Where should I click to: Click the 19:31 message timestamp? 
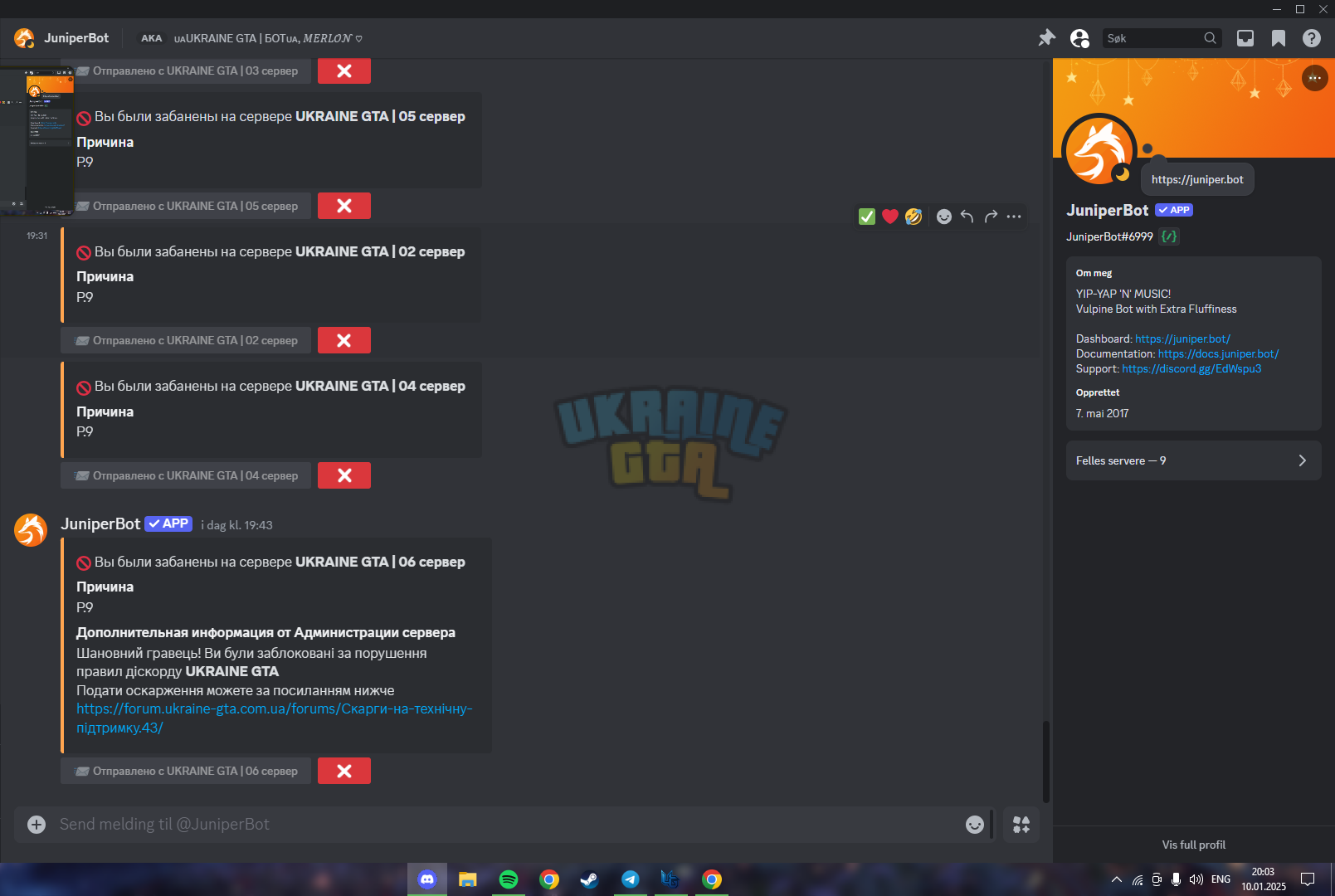37,236
